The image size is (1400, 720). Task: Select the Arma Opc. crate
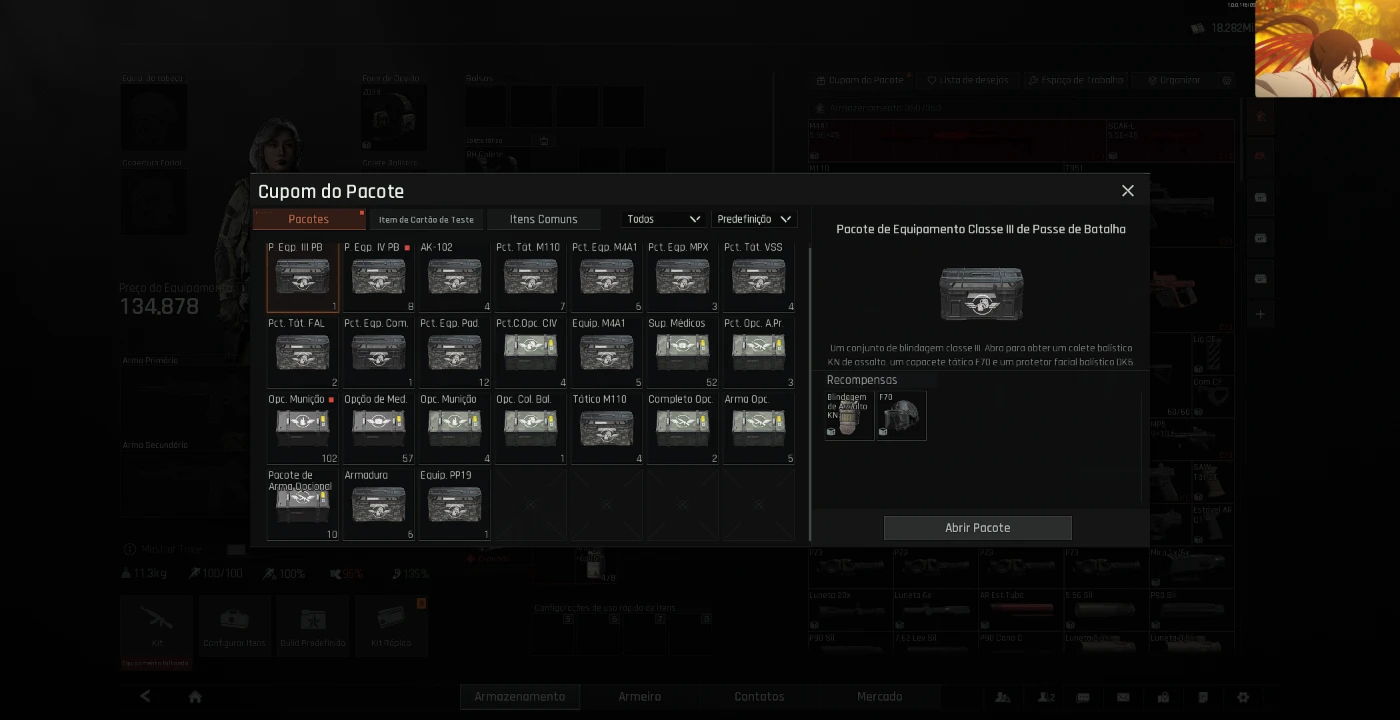pos(759,429)
